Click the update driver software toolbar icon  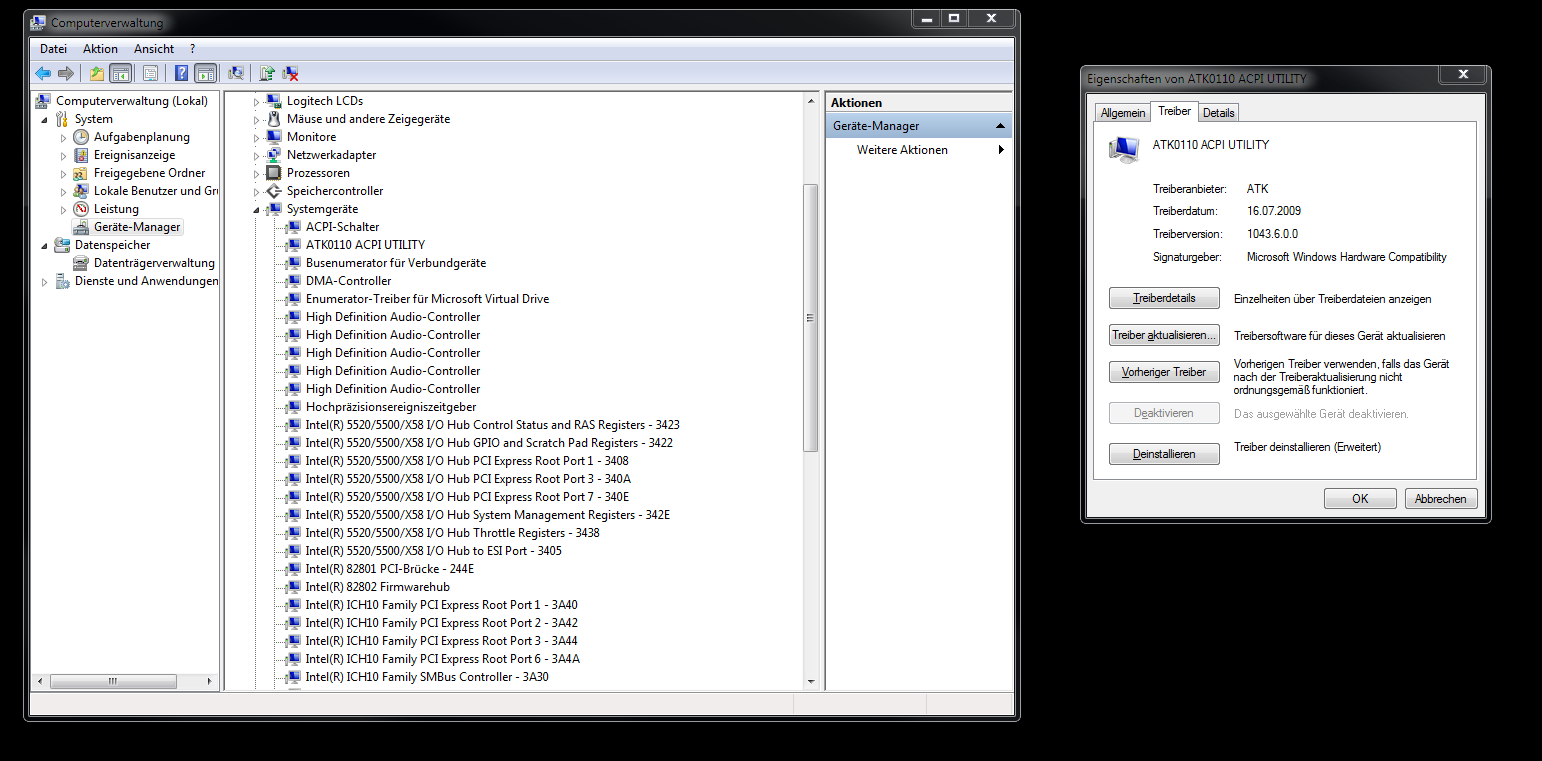[x=267, y=73]
